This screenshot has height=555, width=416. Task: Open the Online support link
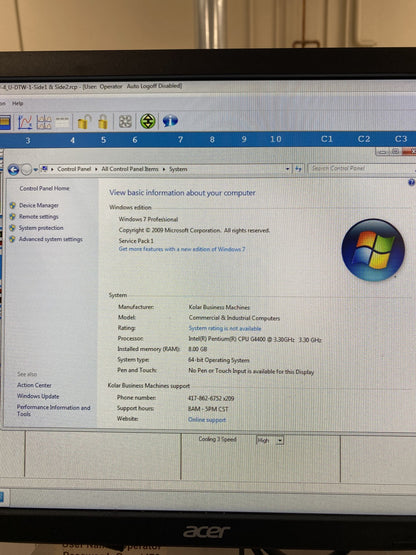point(207,420)
